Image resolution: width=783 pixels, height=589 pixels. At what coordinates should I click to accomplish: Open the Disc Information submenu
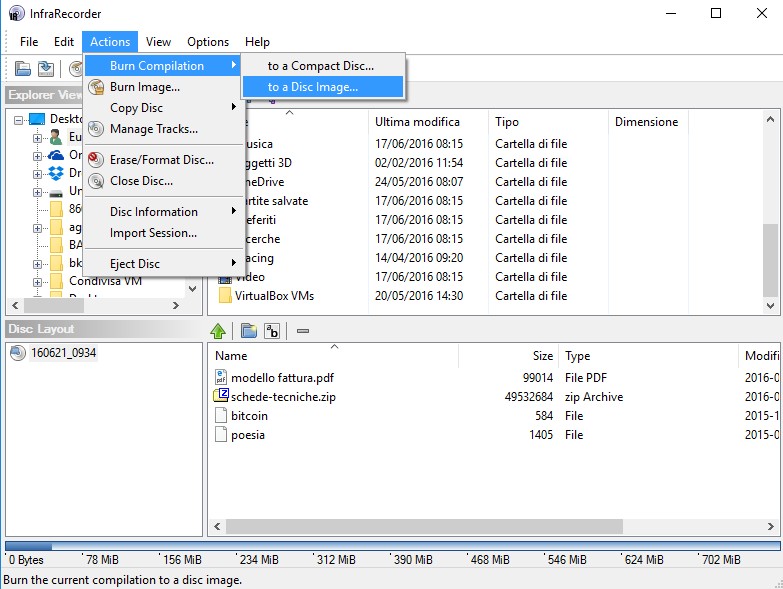point(163,212)
